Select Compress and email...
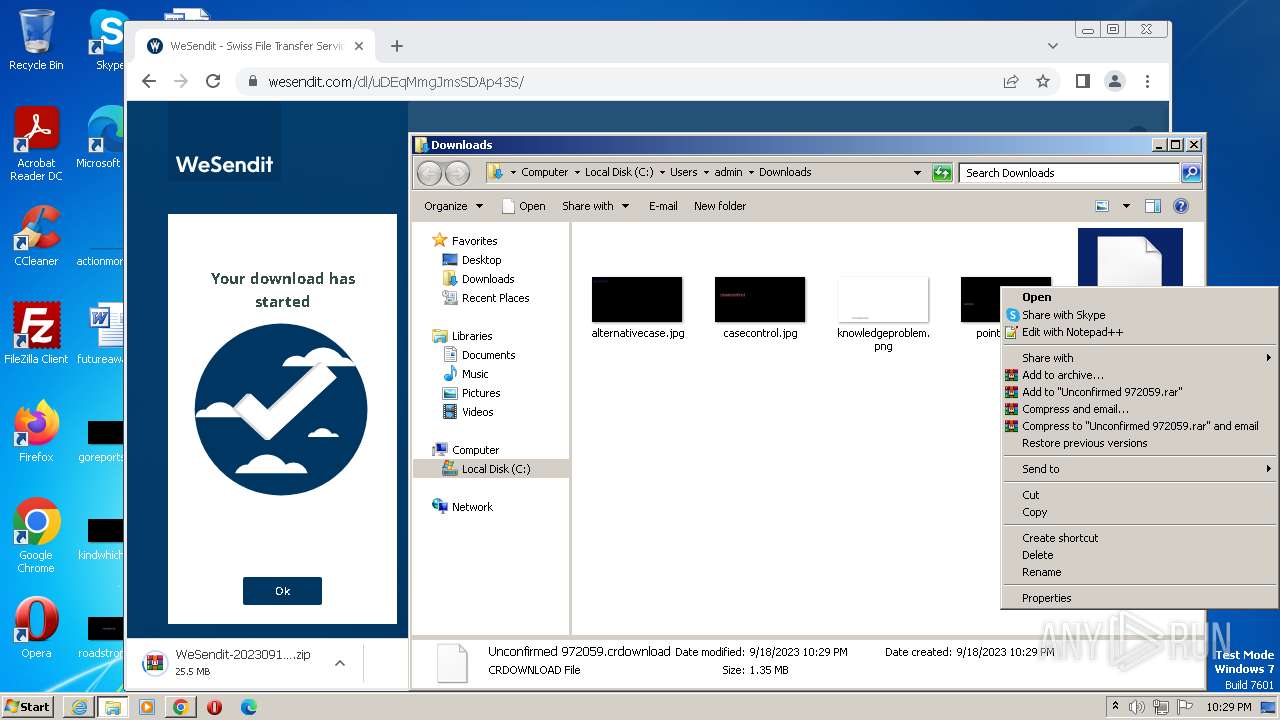 (x=1140, y=409)
